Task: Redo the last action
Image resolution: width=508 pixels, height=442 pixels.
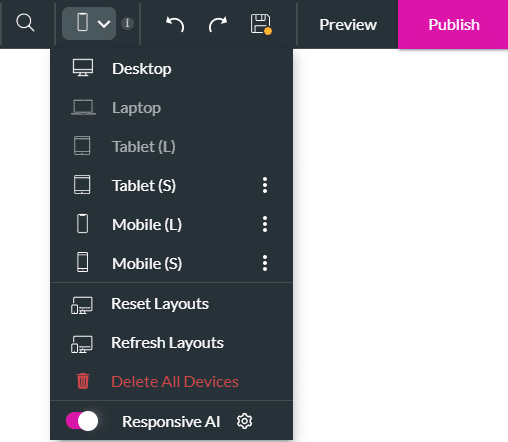Action: click(218, 24)
